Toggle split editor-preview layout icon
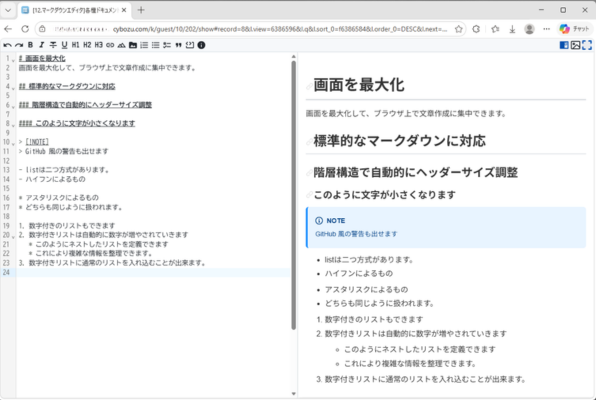Image resolution: width=600 pixels, height=400 pixels. point(564,45)
